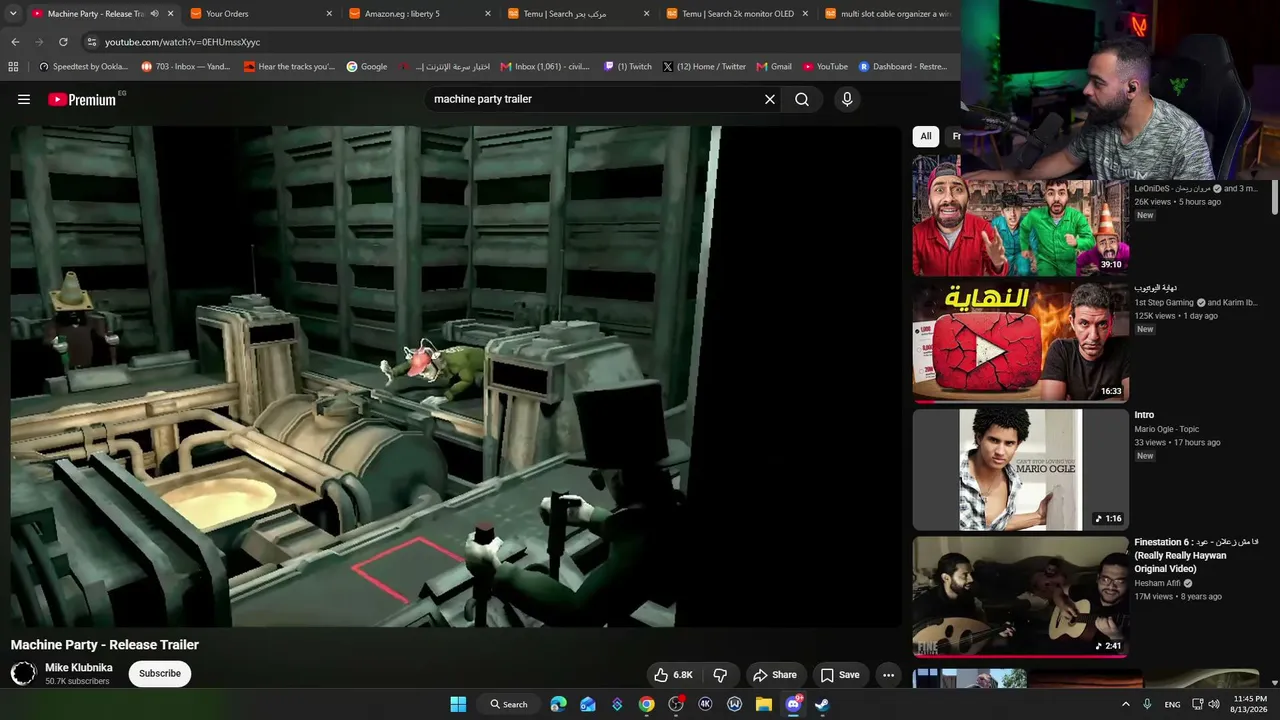This screenshot has height=720, width=1280.
Task: Switch to the Amazon.eg liberty 5 tab
Action: click(x=417, y=14)
